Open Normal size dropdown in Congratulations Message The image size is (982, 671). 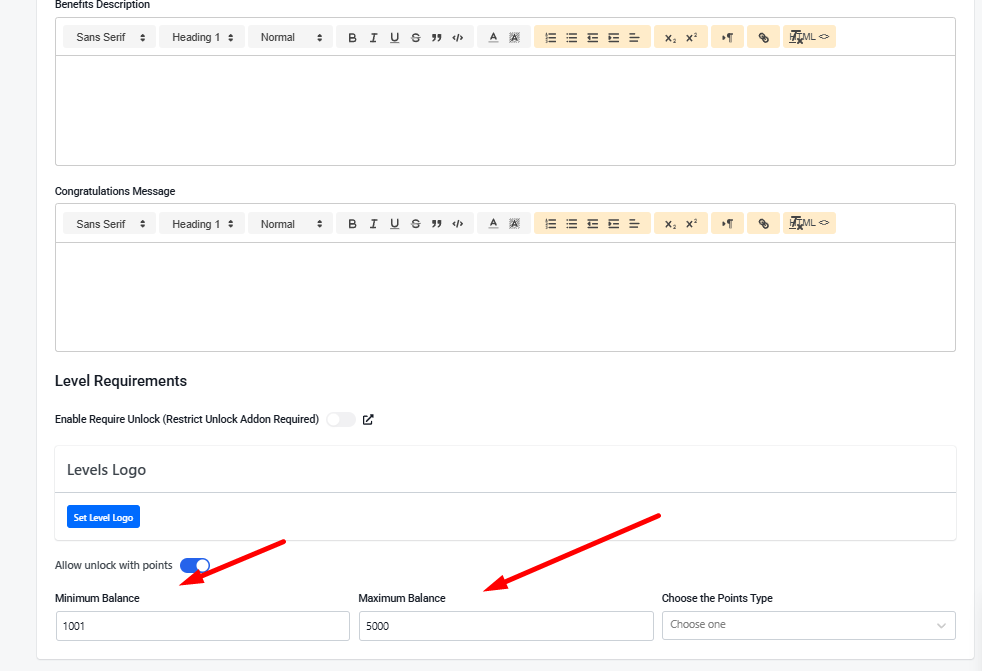pos(291,224)
